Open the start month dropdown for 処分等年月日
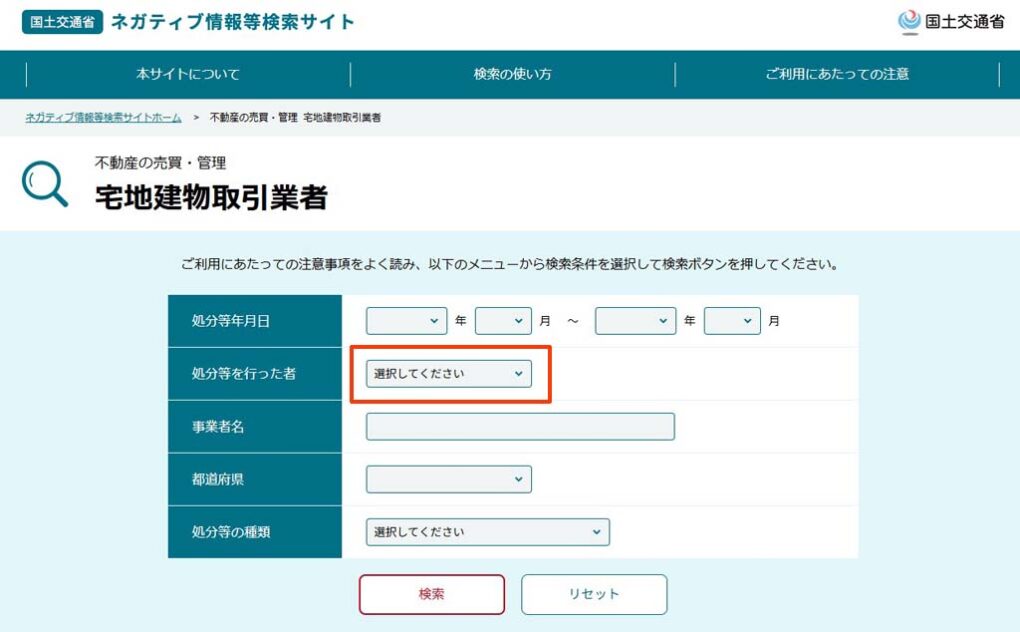 click(x=503, y=321)
